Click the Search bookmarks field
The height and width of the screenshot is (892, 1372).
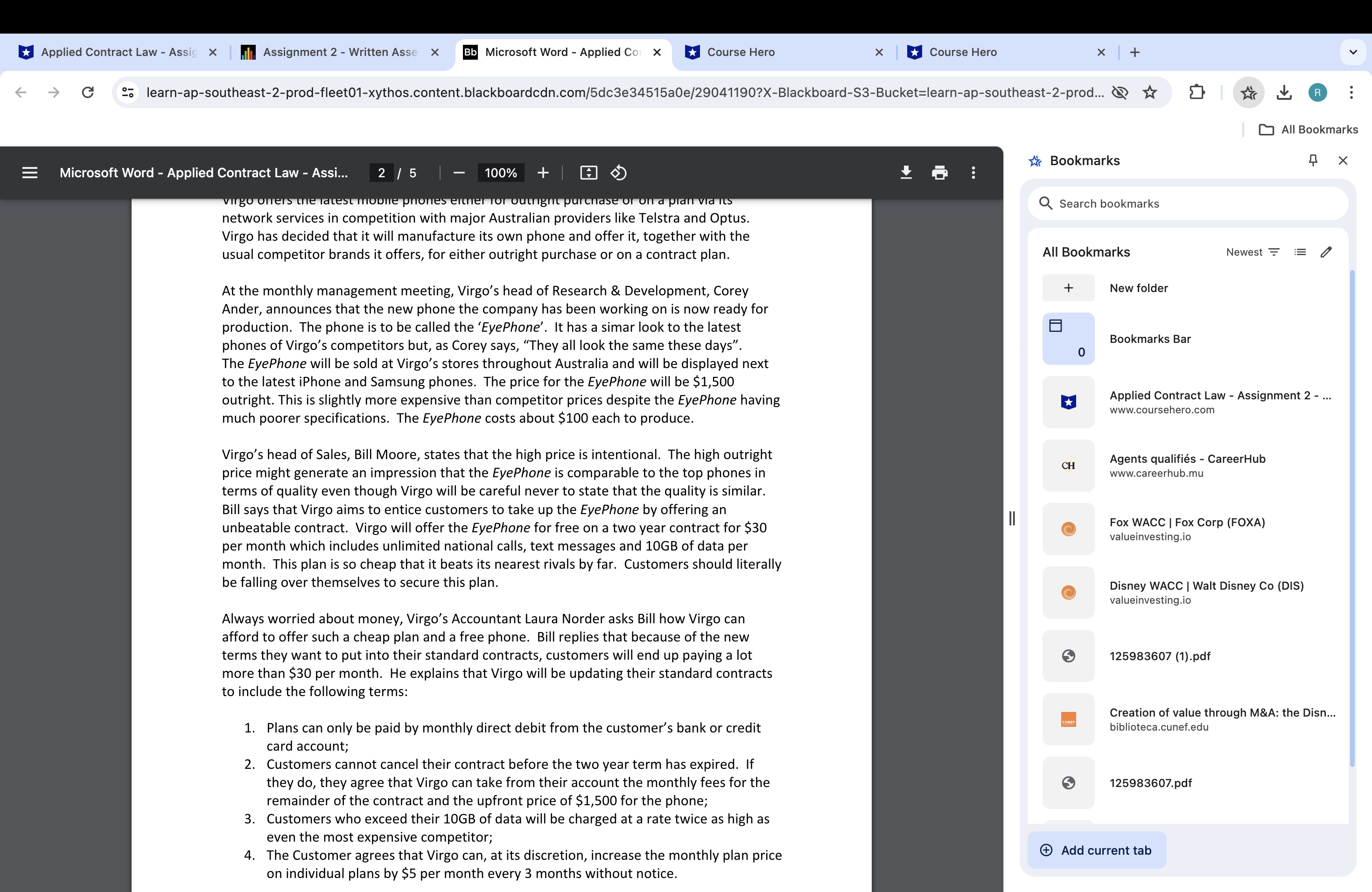tap(1188, 203)
